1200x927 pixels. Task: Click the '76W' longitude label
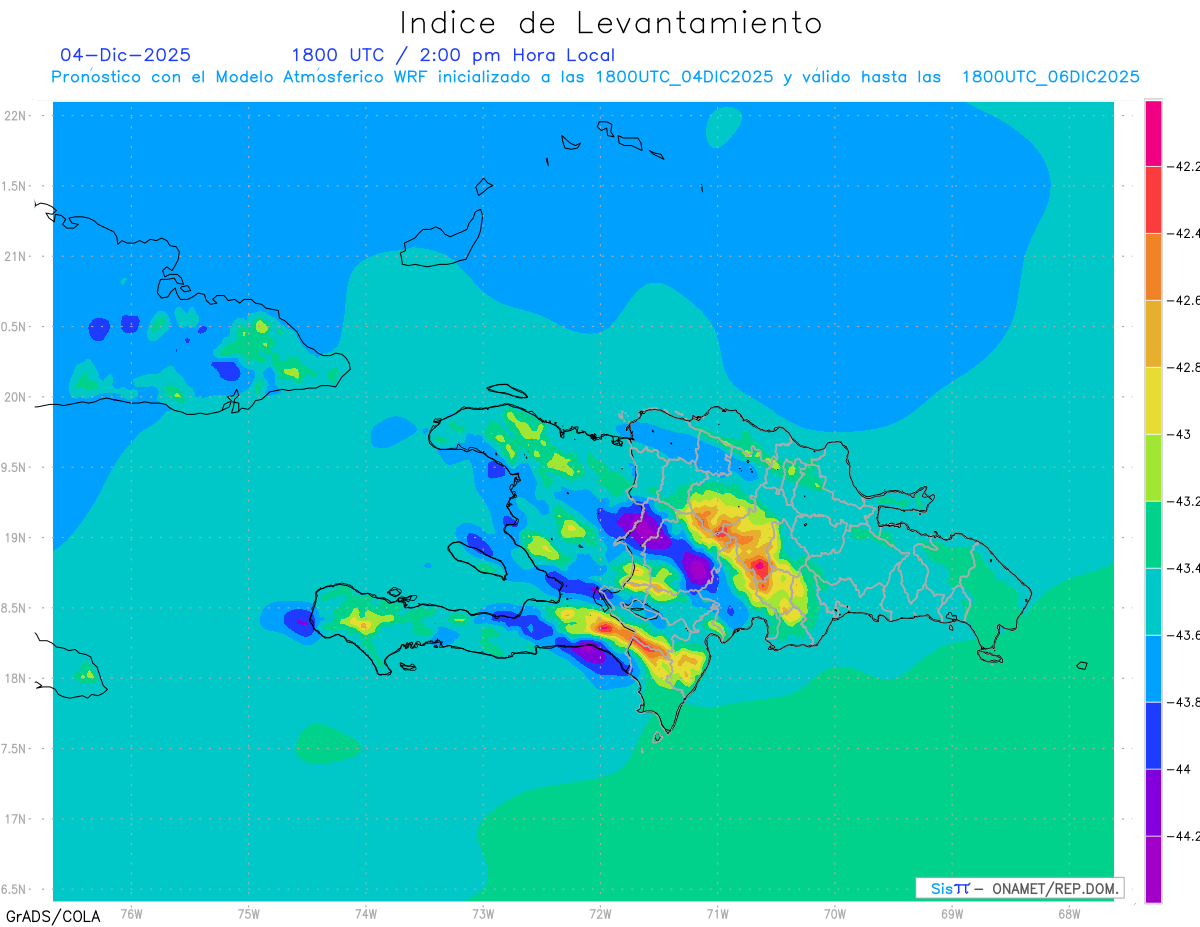[131, 913]
